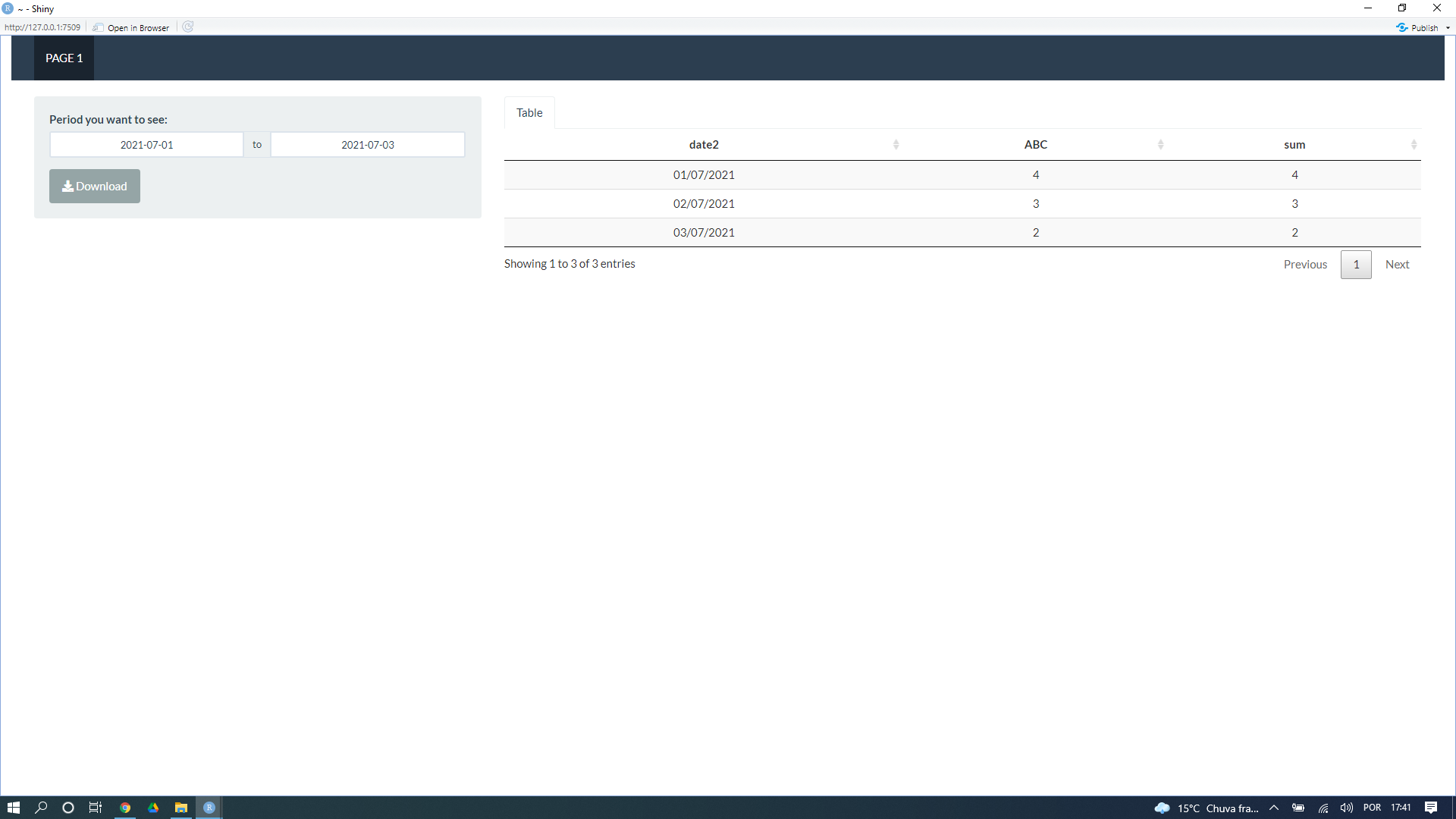Open Chrome from the taskbar
This screenshot has width=1456, height=819.
point(125,808)
